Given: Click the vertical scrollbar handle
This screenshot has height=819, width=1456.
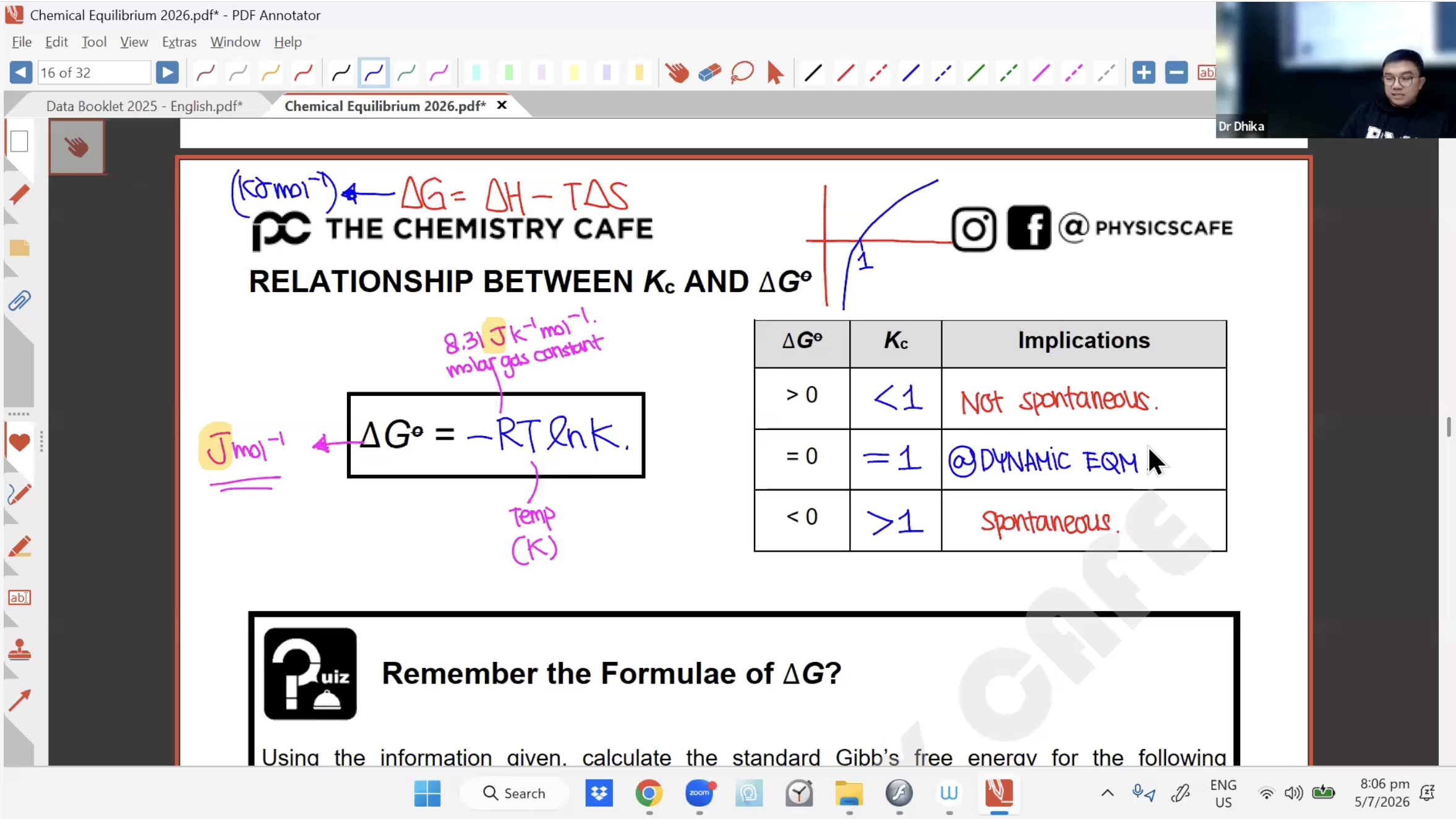Looking at the screenshot, I should point(1448,427).
